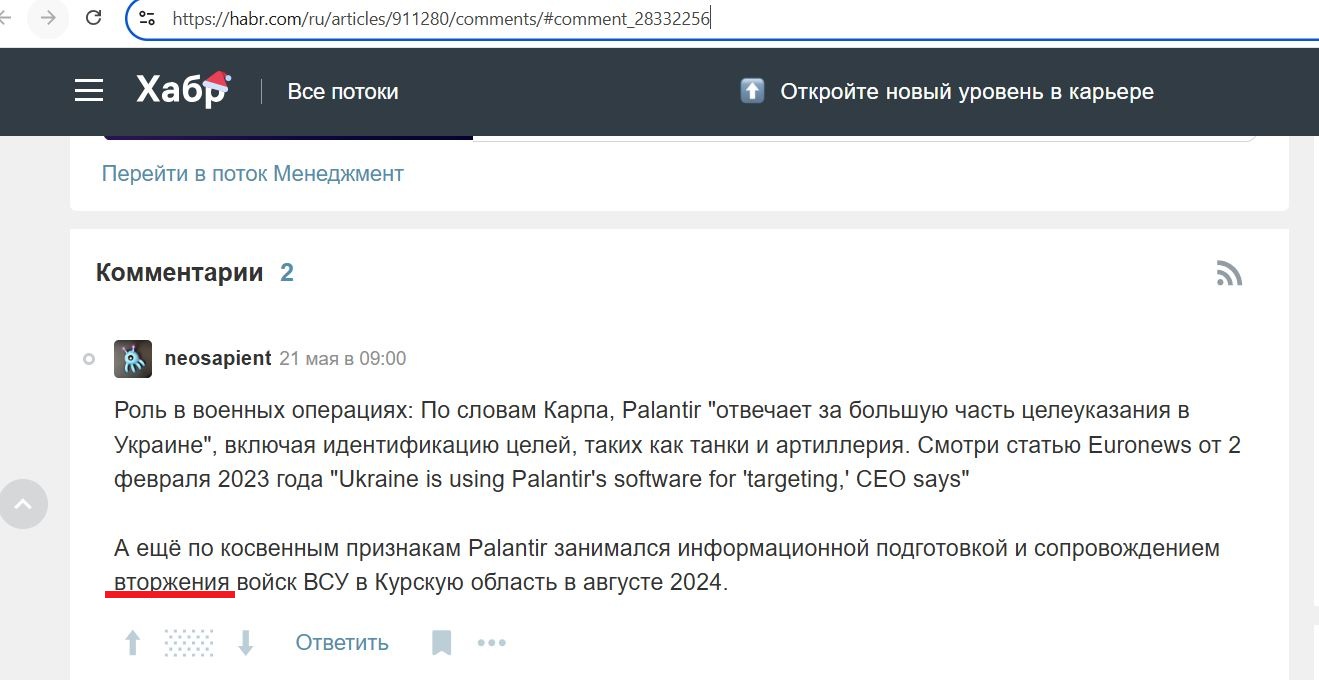Screen dimensions: 1319x680
Task: Reveal the hidden comment rating dots
Action: click(x=188, y=642)
